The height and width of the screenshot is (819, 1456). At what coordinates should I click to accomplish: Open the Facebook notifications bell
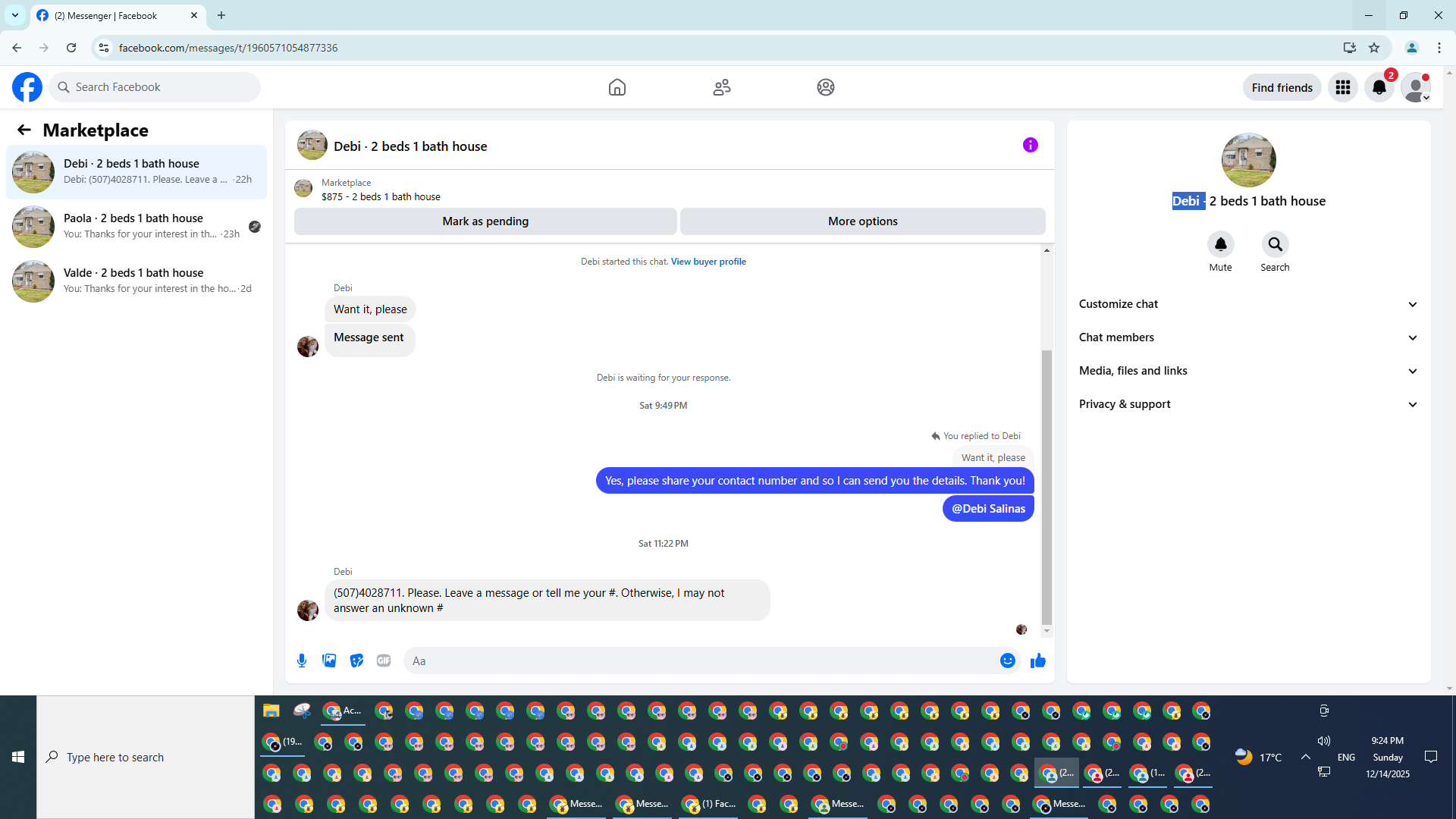point(1379,87)
